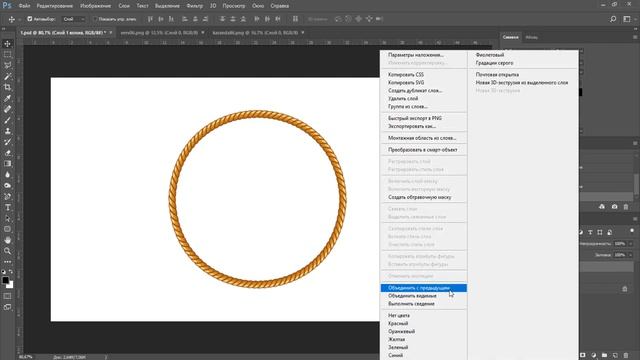The image size is (640, 360).
Task: Click the background color swatch
Action: 11,285
